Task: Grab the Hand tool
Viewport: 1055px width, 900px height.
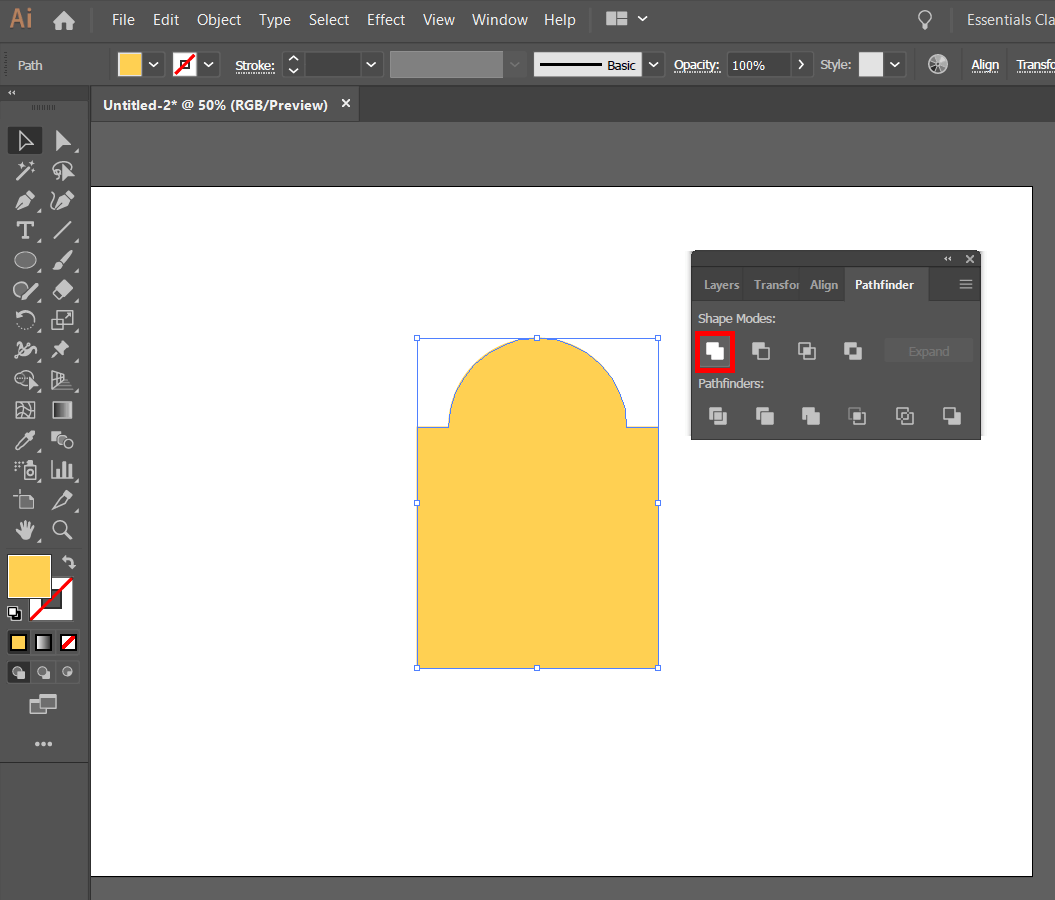Action: pos(25,530)
